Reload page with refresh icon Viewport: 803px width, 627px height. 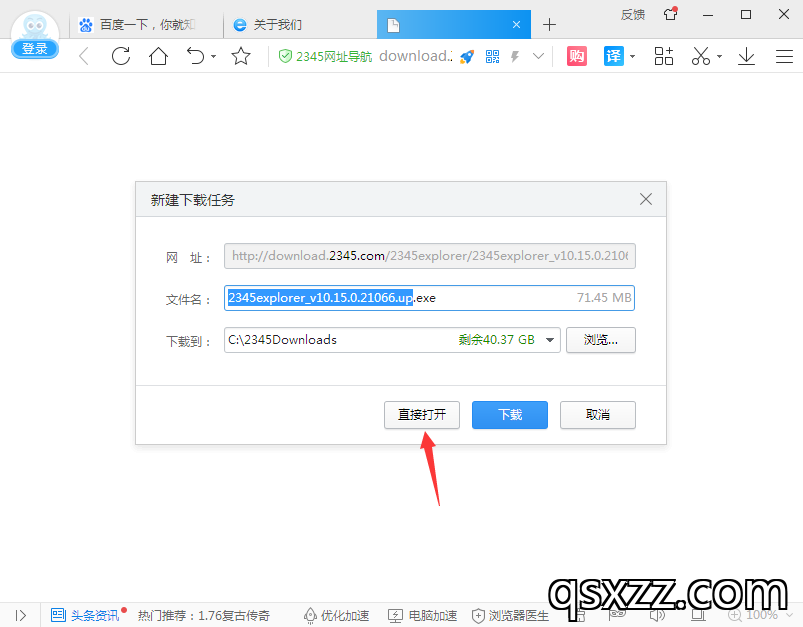121,56
